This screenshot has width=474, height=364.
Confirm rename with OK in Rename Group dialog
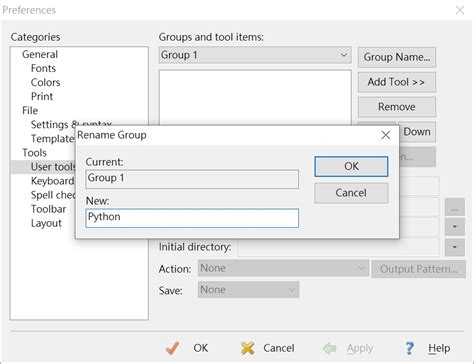point(351,166)
